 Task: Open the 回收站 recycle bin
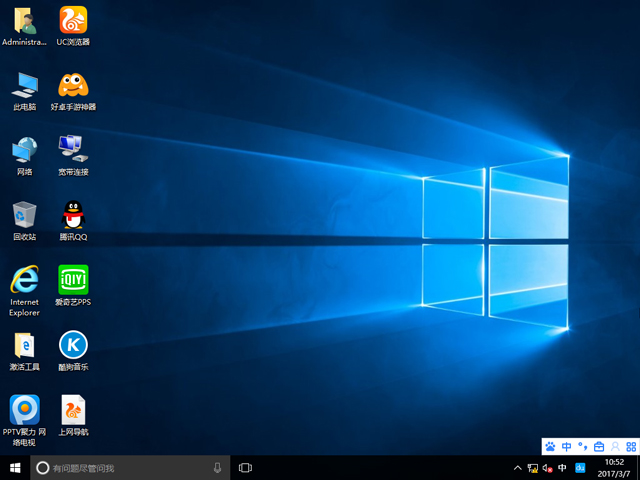tap(24, 214)
